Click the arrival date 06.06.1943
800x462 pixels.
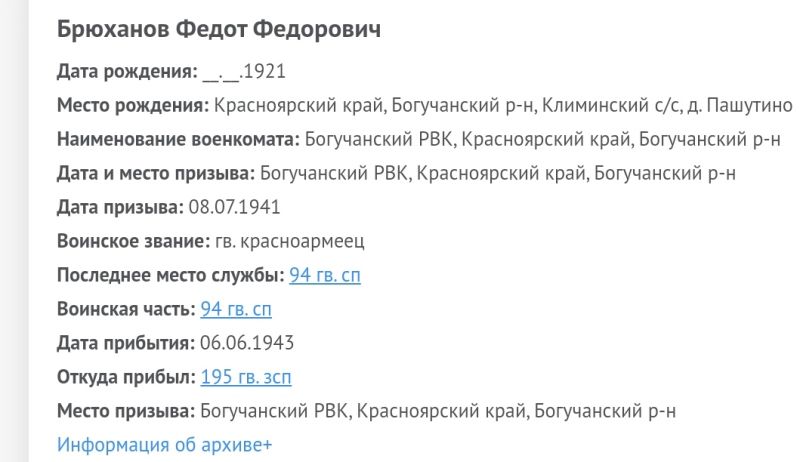coord(247,343)
